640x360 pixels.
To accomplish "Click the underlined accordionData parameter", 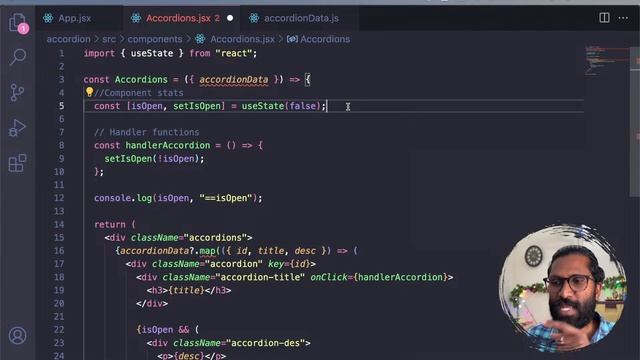I will pyautogui.click(x=234, y=80).
